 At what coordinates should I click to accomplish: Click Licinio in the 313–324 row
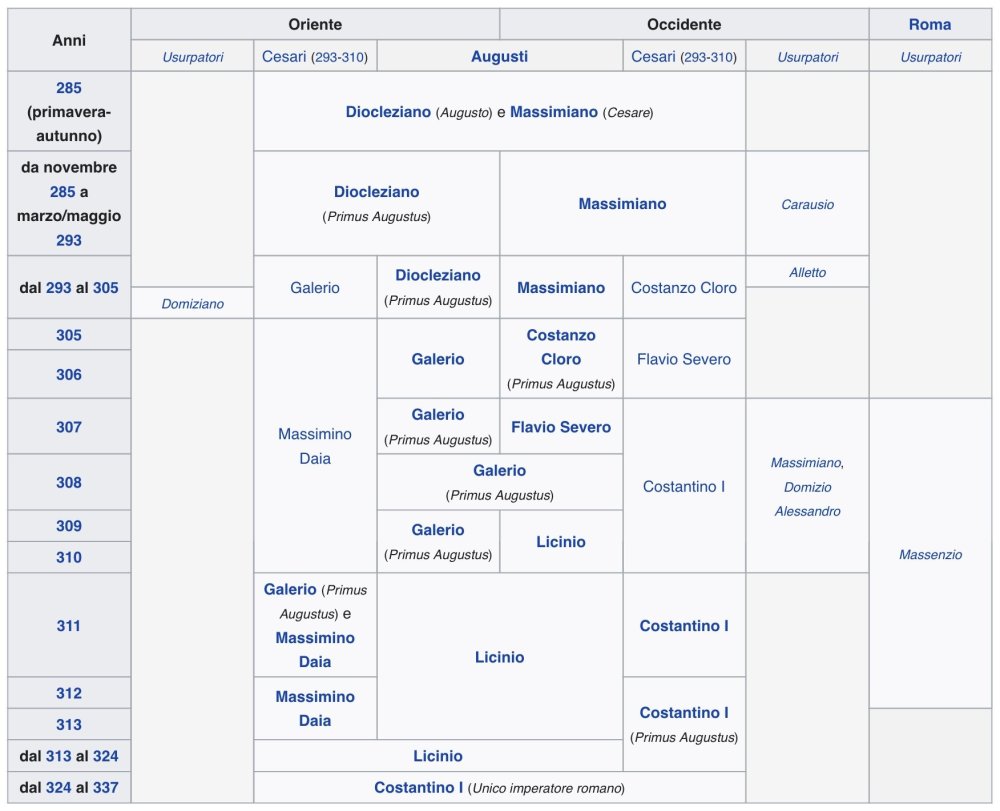(438, 756)
